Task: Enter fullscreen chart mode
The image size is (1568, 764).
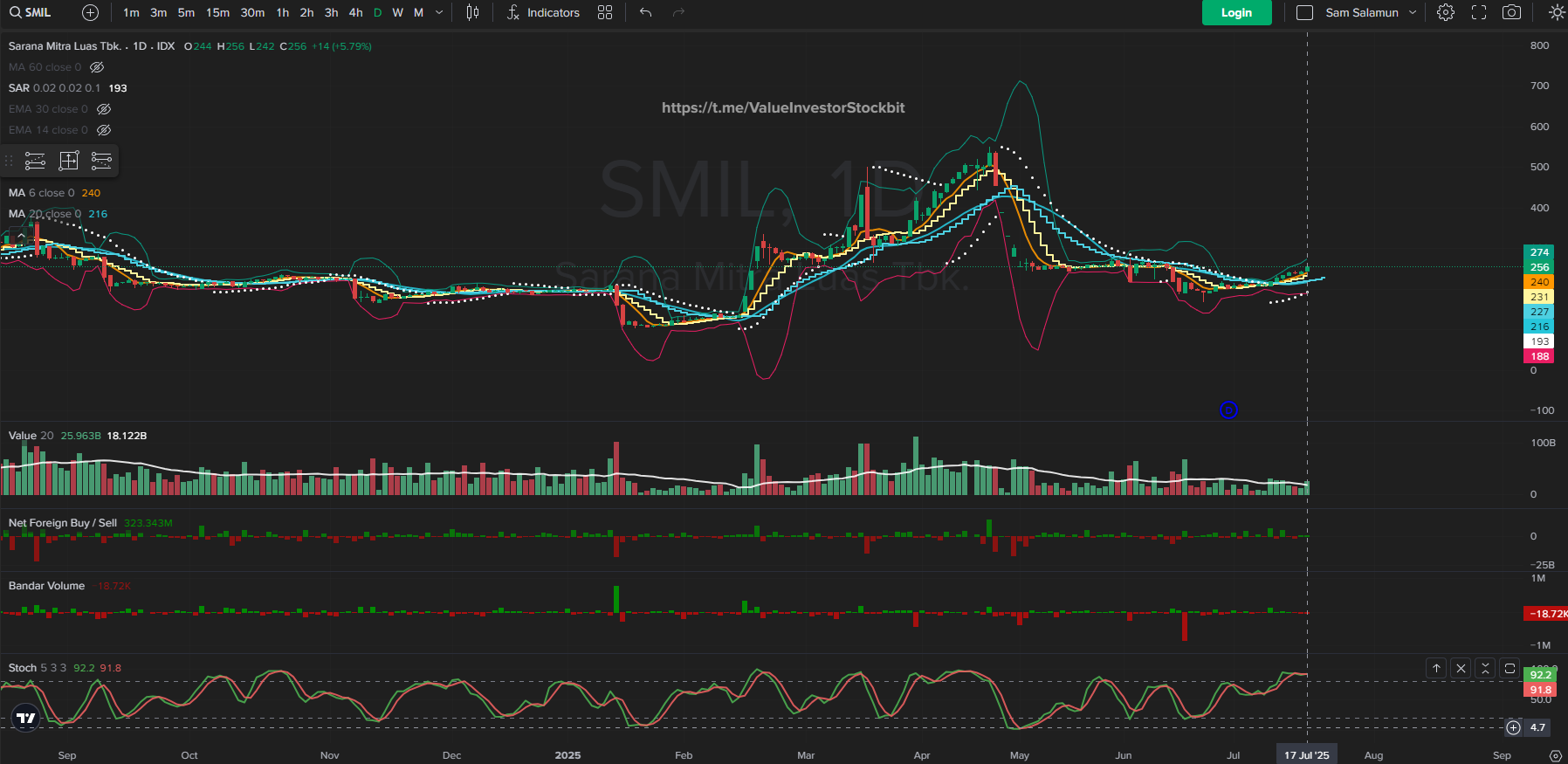Action: click(1479, 12)
